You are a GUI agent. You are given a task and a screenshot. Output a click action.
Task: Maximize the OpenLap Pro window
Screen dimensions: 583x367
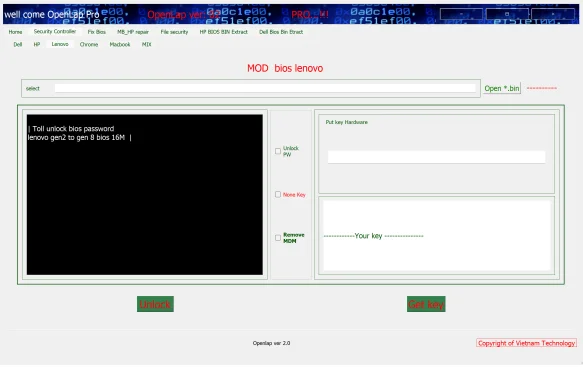point(507,14)
